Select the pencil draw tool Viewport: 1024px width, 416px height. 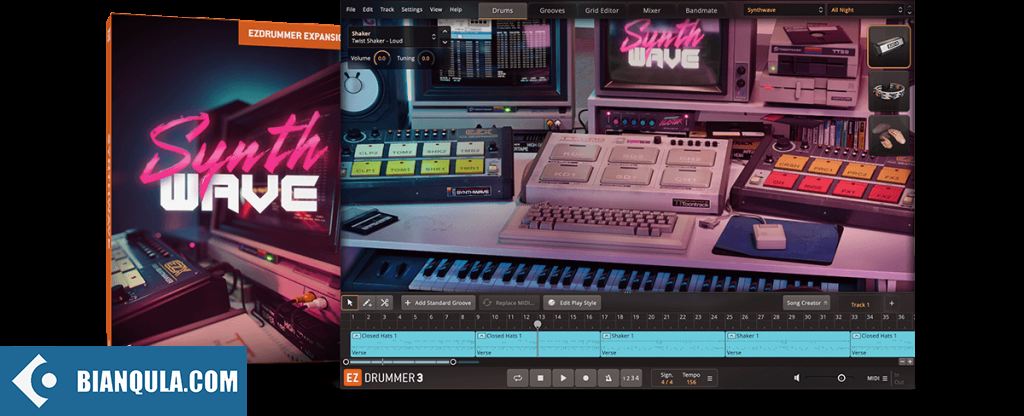(367, 303)
